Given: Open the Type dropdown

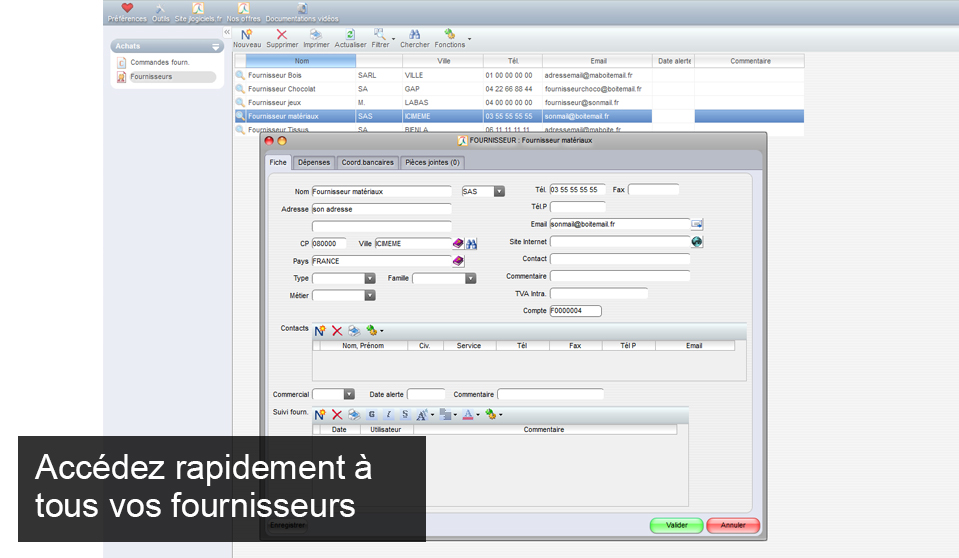Looking at the screenshot, I should [369, 278].
